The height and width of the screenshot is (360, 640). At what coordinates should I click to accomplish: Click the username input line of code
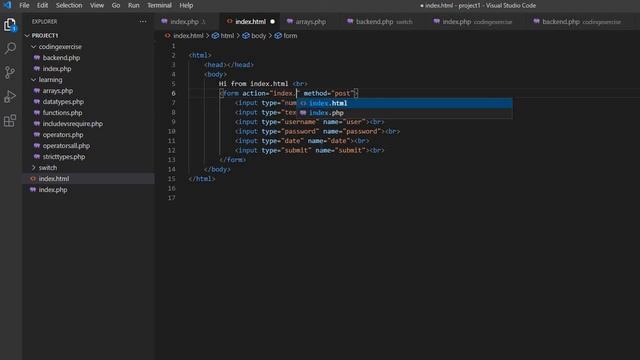coord(309,122)
